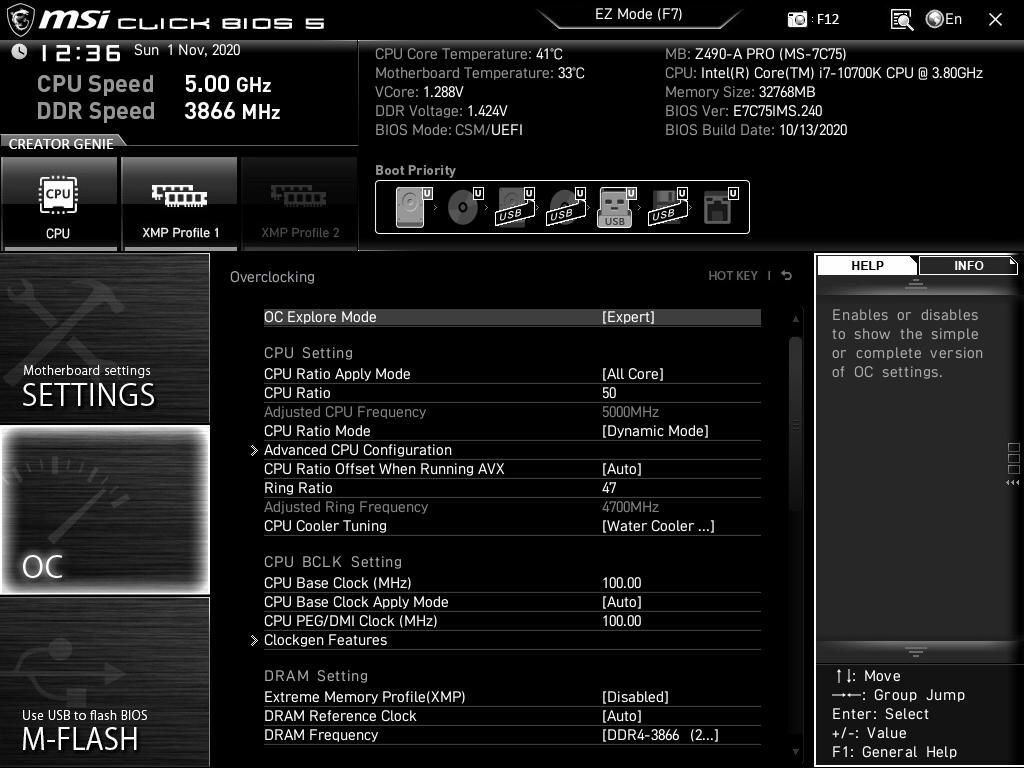This screenshot has width=1024, height=768.
Task: Click the help panel bottom grip handle
Action: tap(916, 652)
